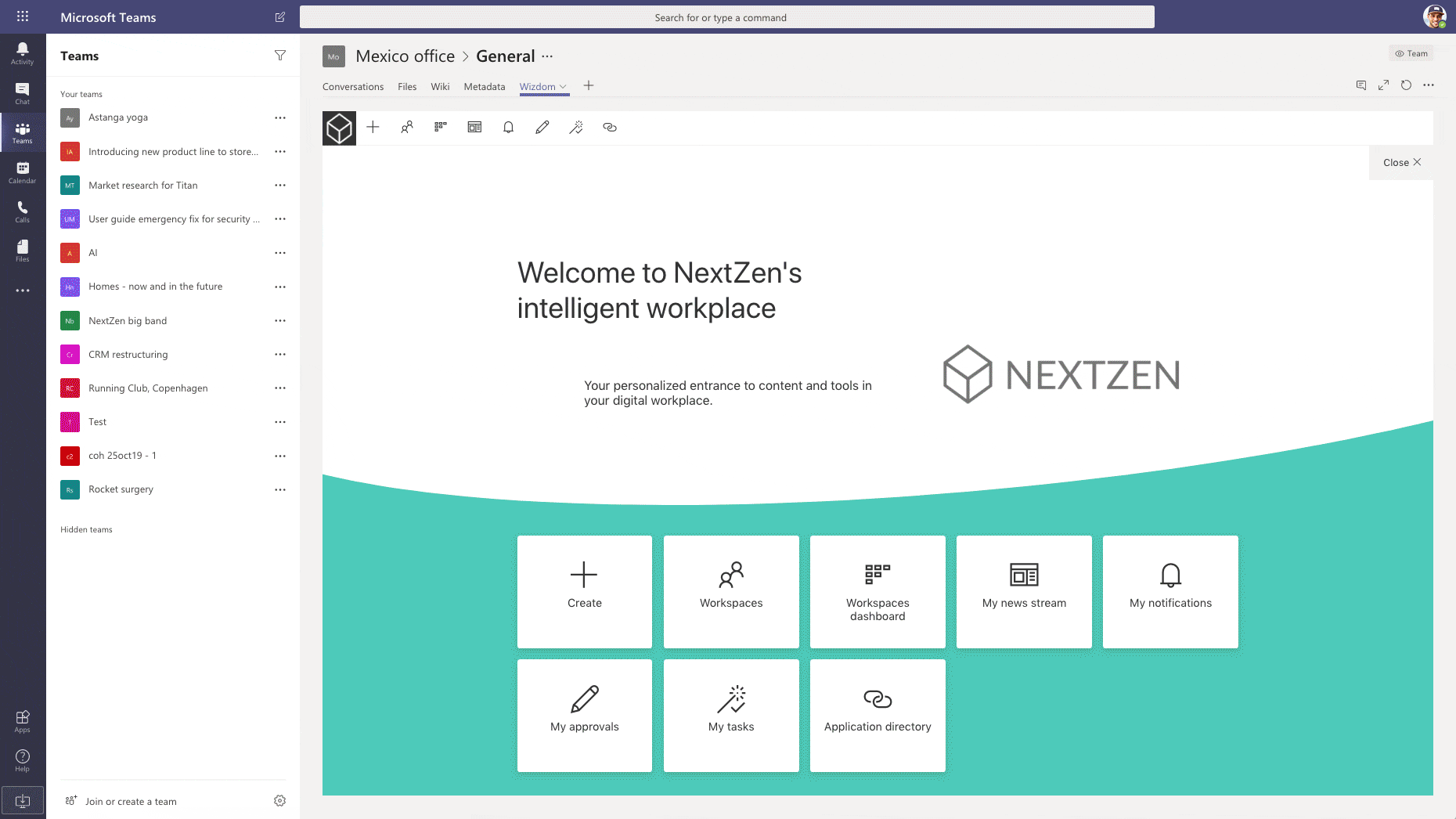1456x819 pixels.
Task: Click the download desktop app icon
Action: pos(23,801)
